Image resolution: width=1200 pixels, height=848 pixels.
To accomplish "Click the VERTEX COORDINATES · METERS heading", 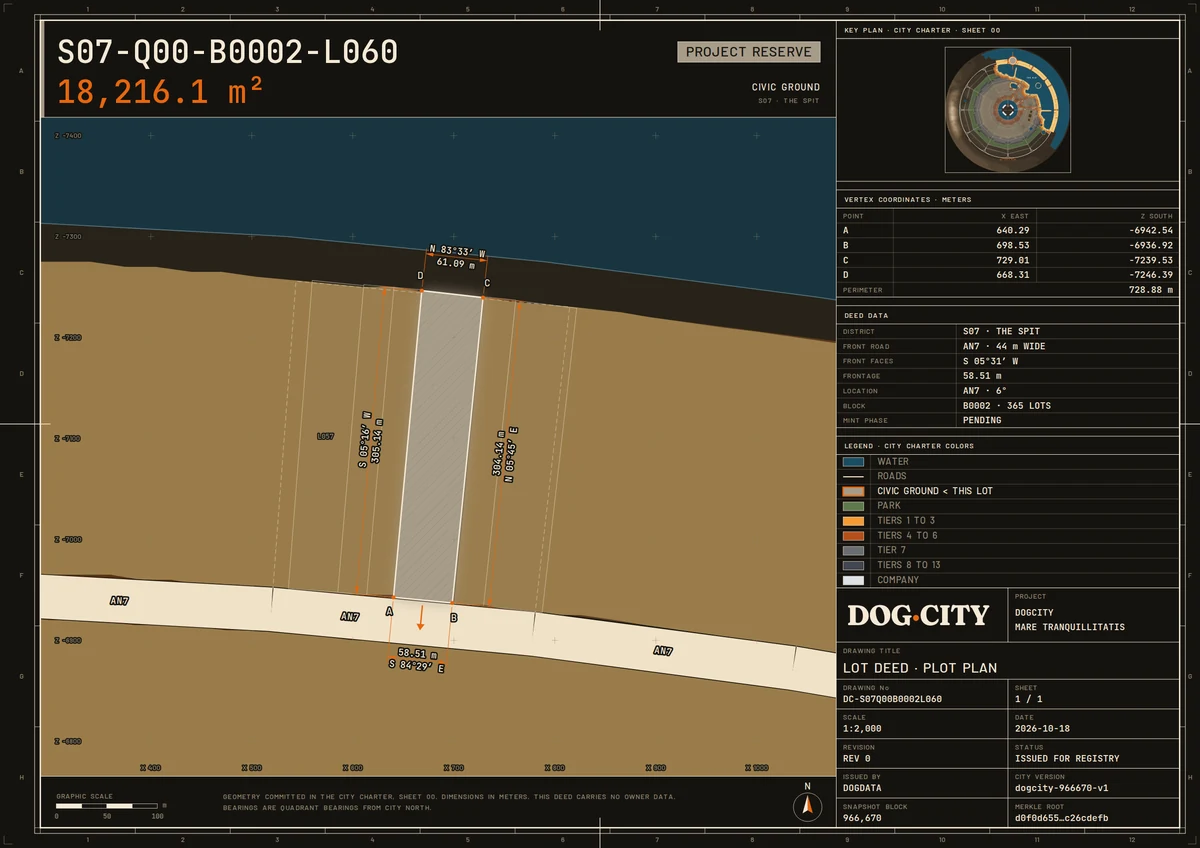I will click(x=907, y=199).
